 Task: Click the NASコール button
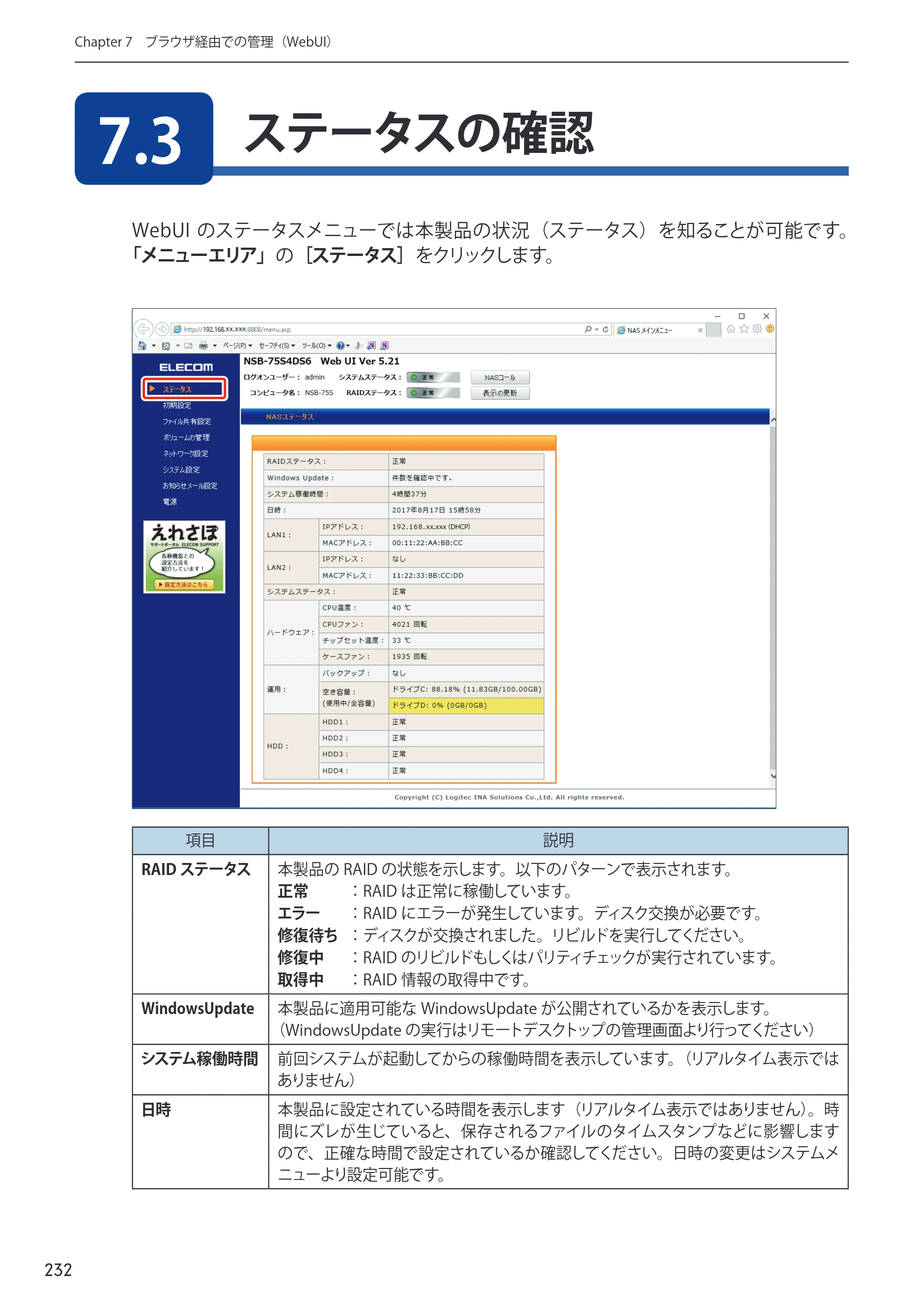point(500,377)
